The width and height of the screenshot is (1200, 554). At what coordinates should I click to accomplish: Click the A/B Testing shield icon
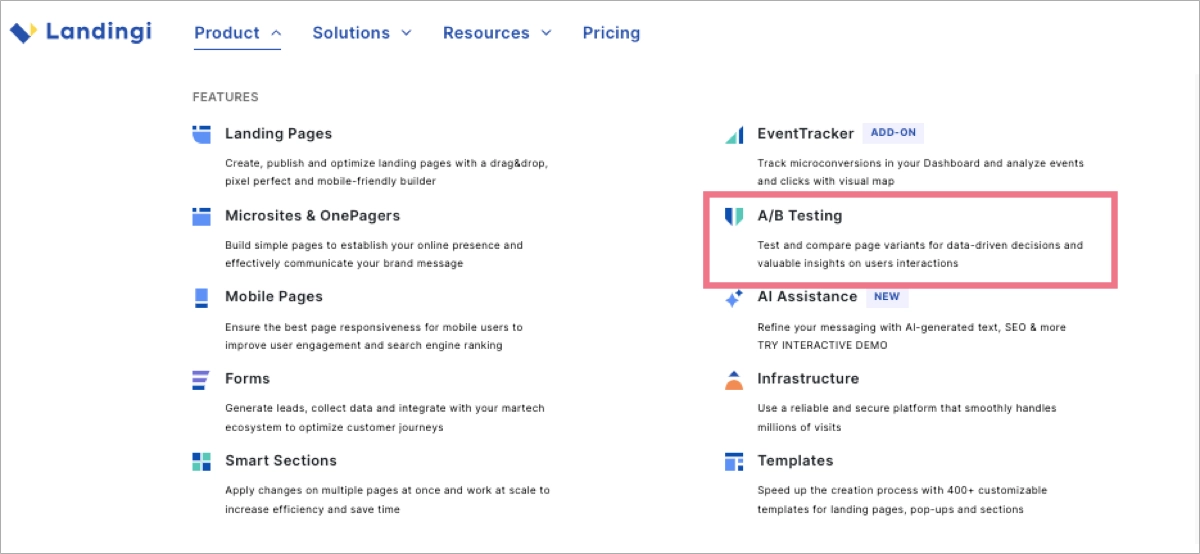[734, 216]
